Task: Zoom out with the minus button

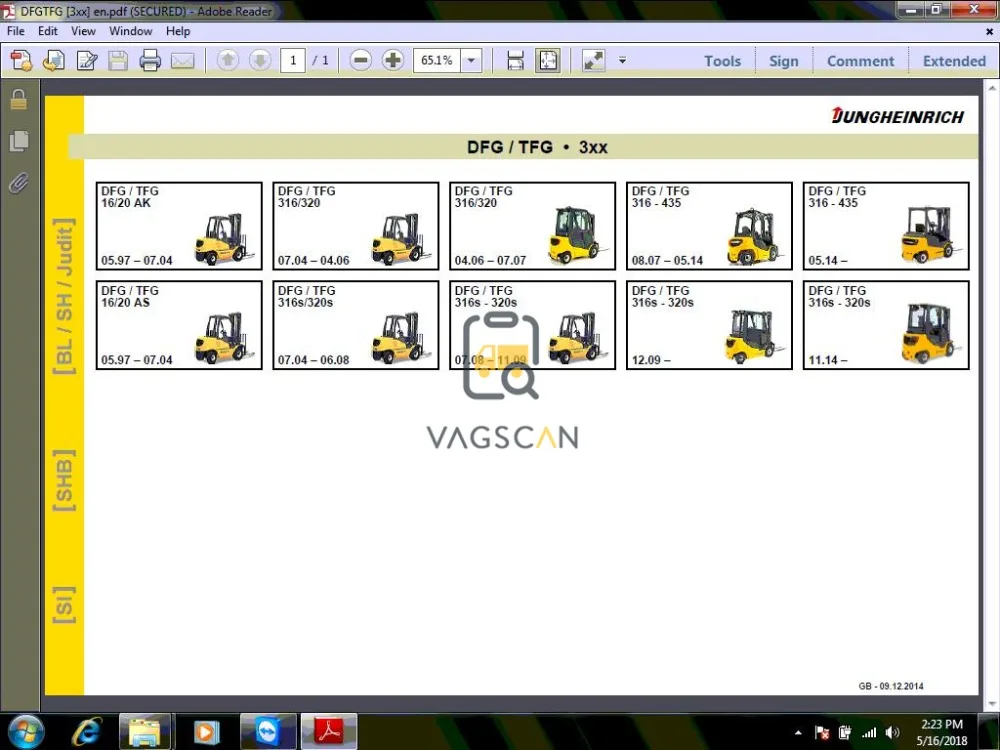Action: pos(360,61)
